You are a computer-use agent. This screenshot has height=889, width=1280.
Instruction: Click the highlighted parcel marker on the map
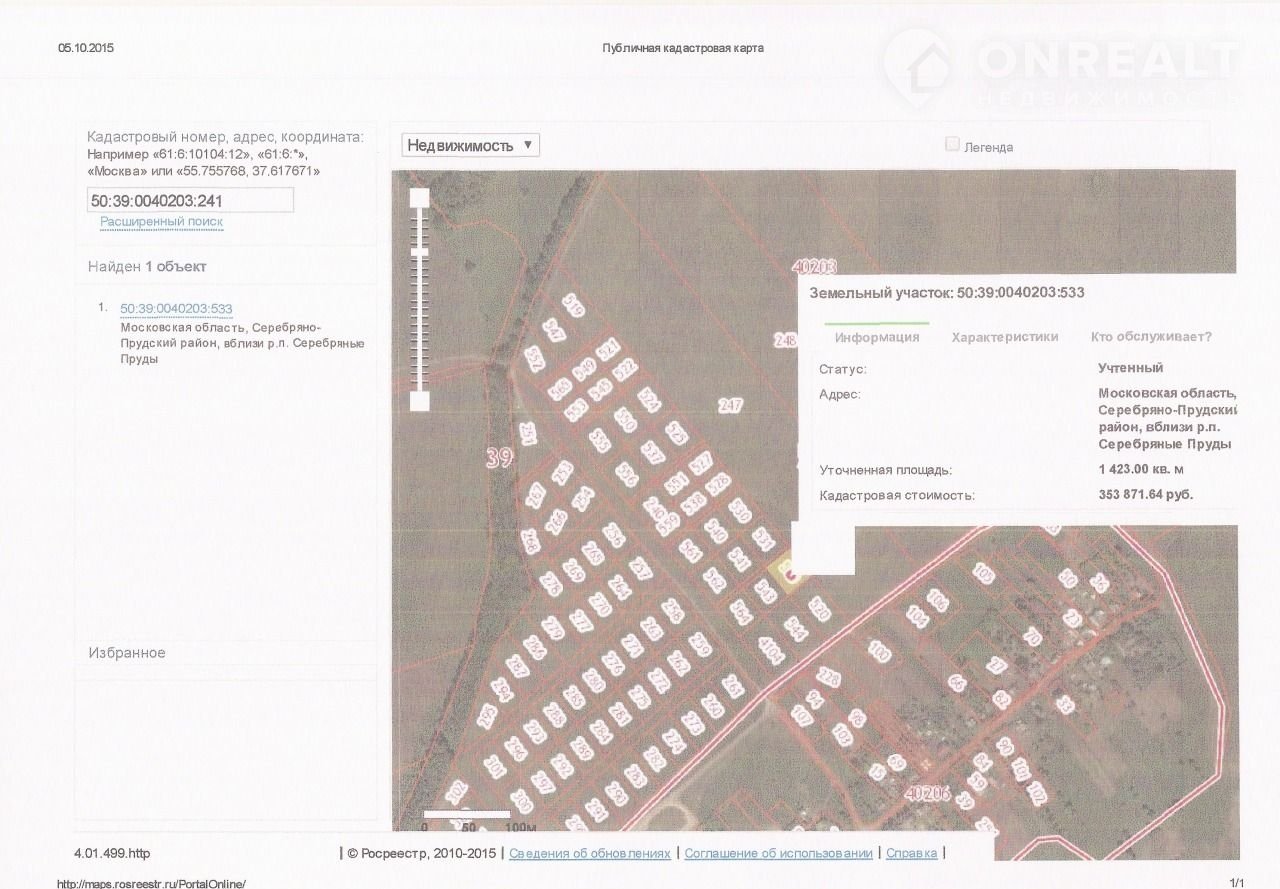point(789,573)
